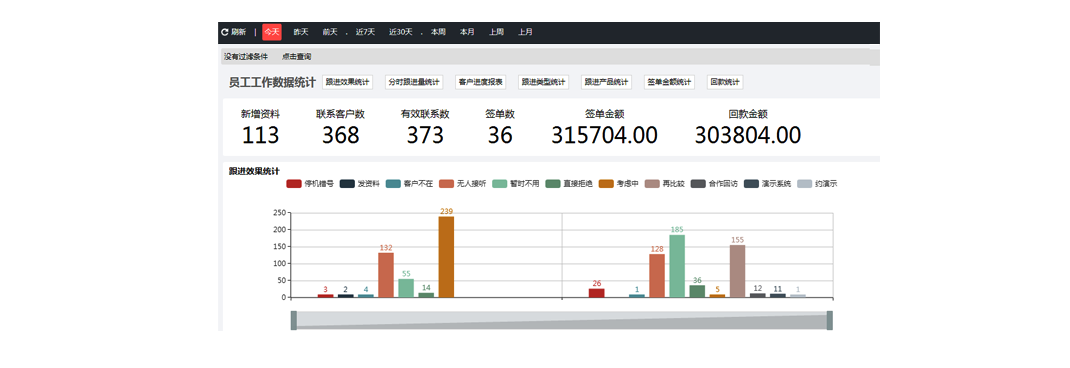Select the 本月 time filter
Screen dimensions: 1070x368
[x=467, y=32]
